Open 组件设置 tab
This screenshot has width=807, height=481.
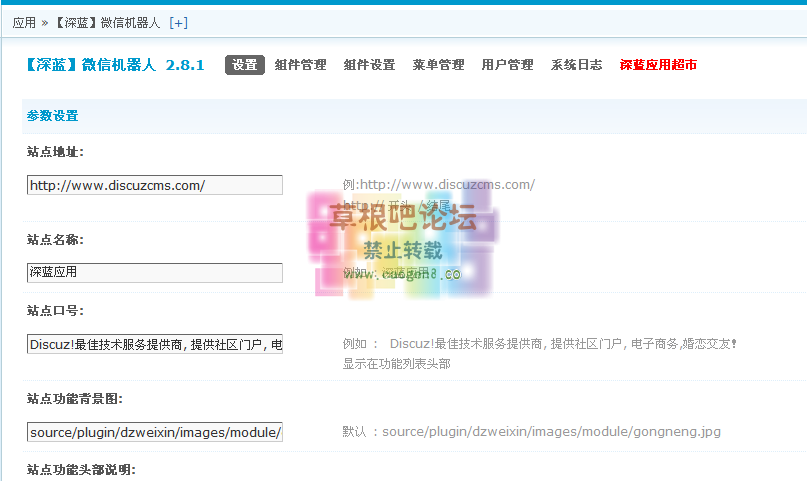click(x=370, y=65)
